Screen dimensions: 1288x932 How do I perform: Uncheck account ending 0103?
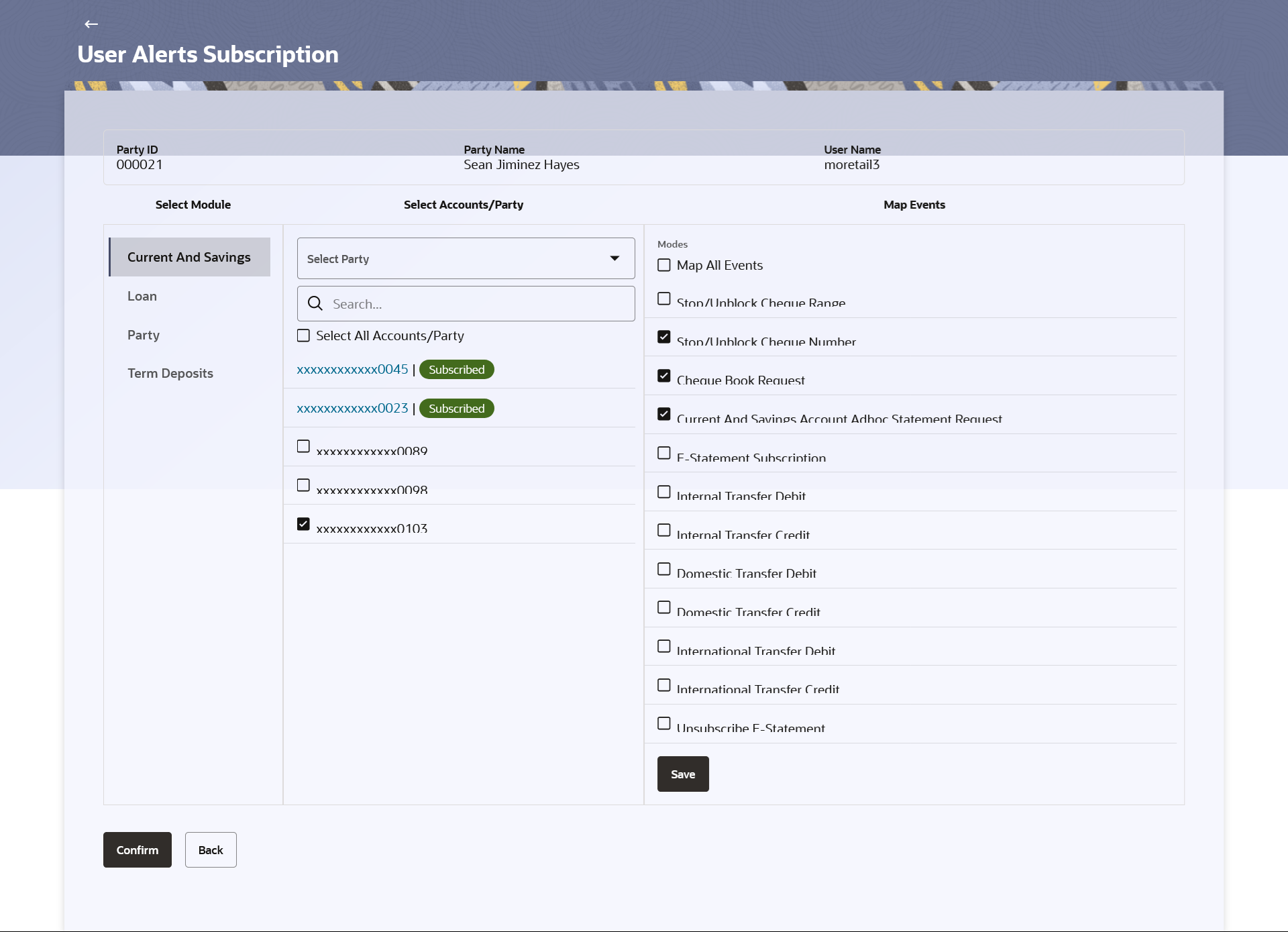tap(304, 524)
